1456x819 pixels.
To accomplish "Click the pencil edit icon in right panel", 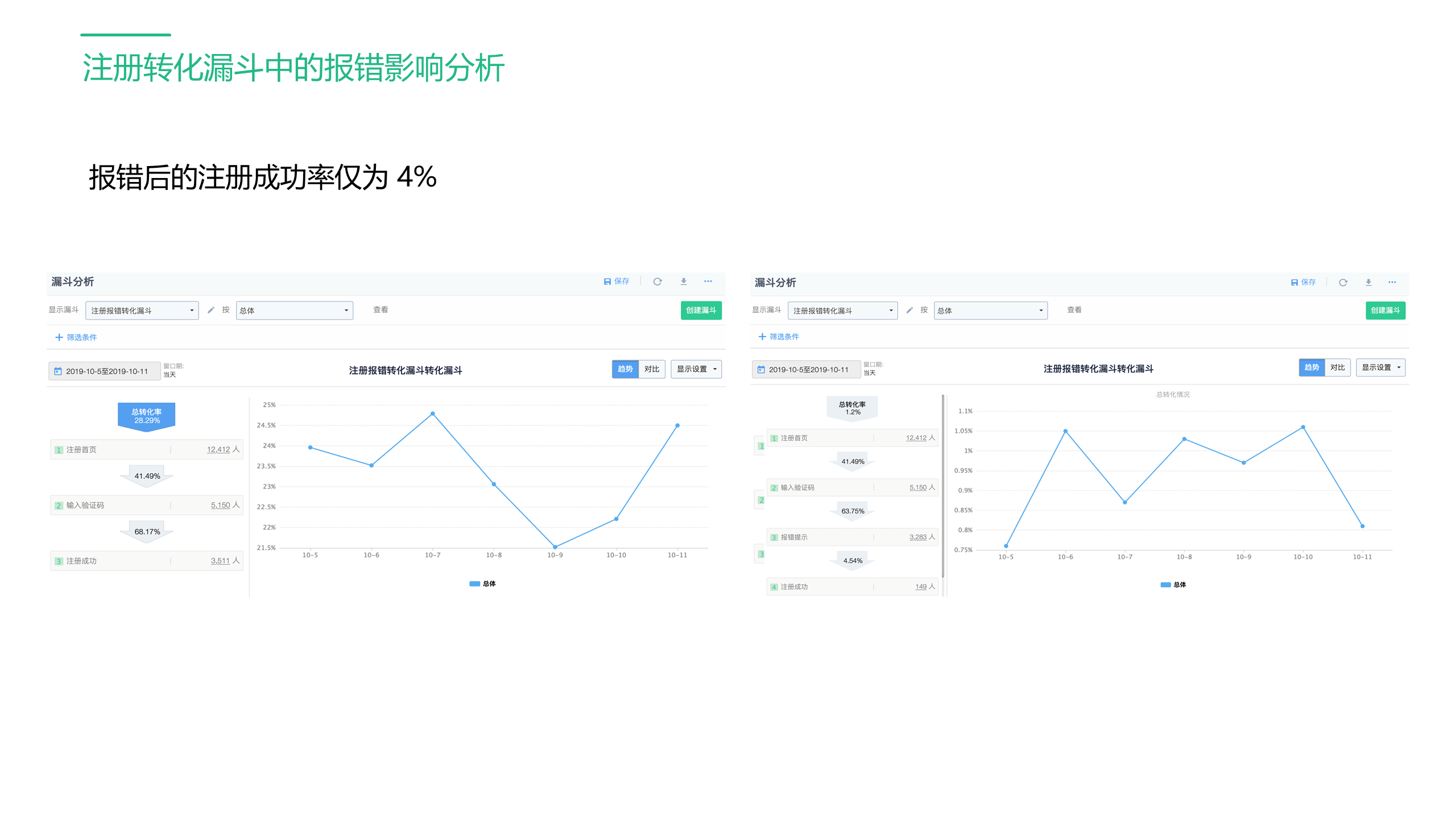I will click(x=909, y=310).
